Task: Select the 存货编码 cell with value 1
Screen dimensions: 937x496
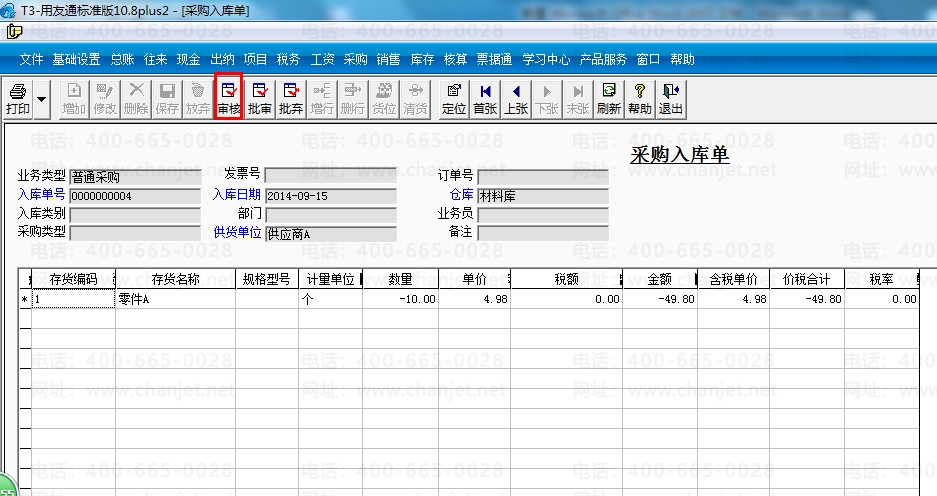Action: (73, 299)
